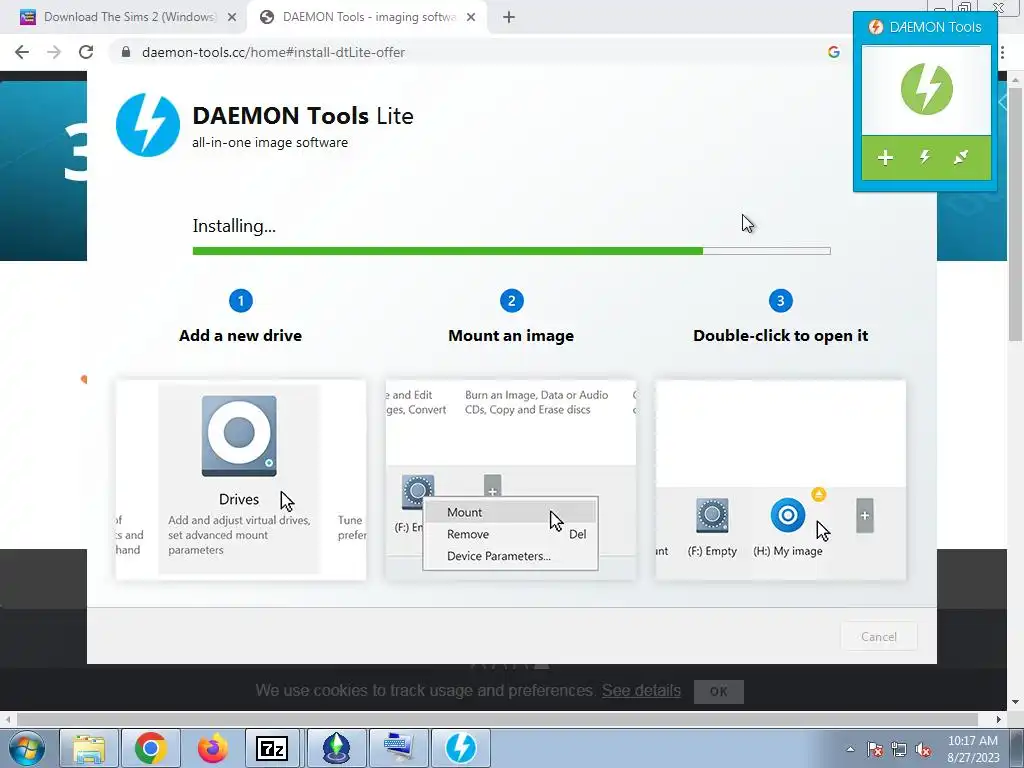This screenshot has width=1024, height=768.
Task: Open the Windows Start menu
Action: 26,748
